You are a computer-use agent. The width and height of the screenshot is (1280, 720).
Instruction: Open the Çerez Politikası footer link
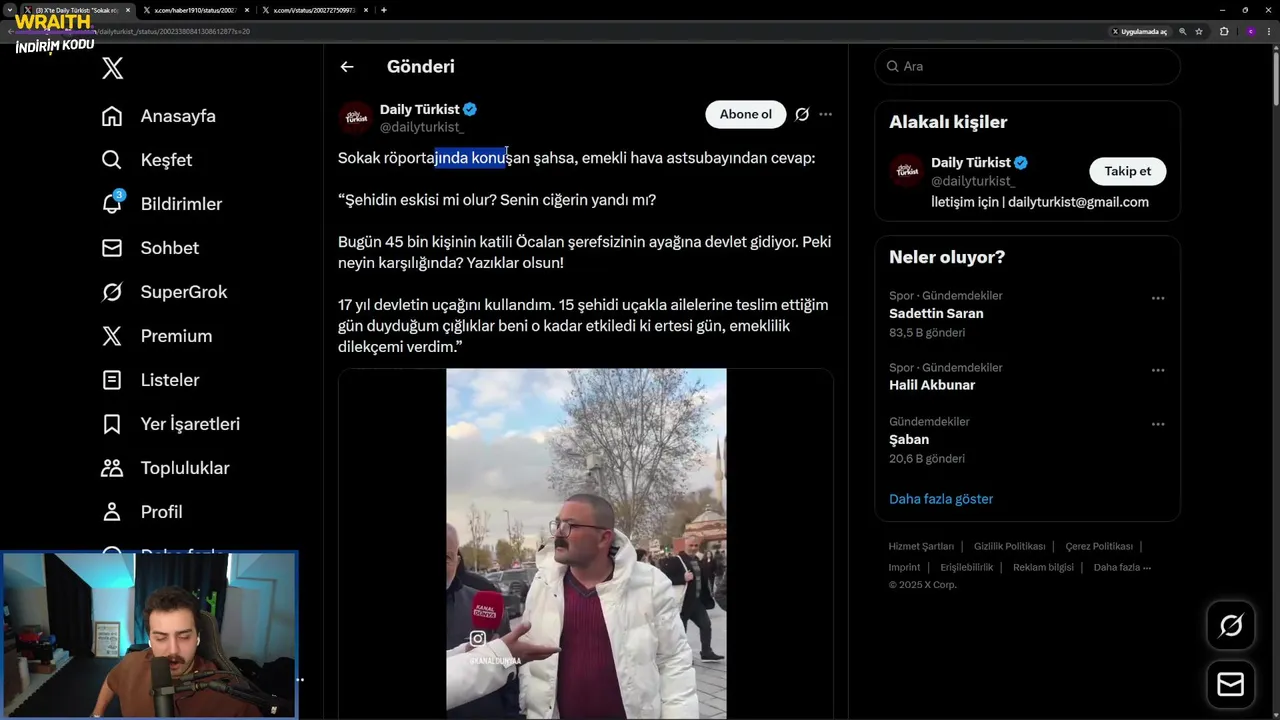click(1099, 546)
